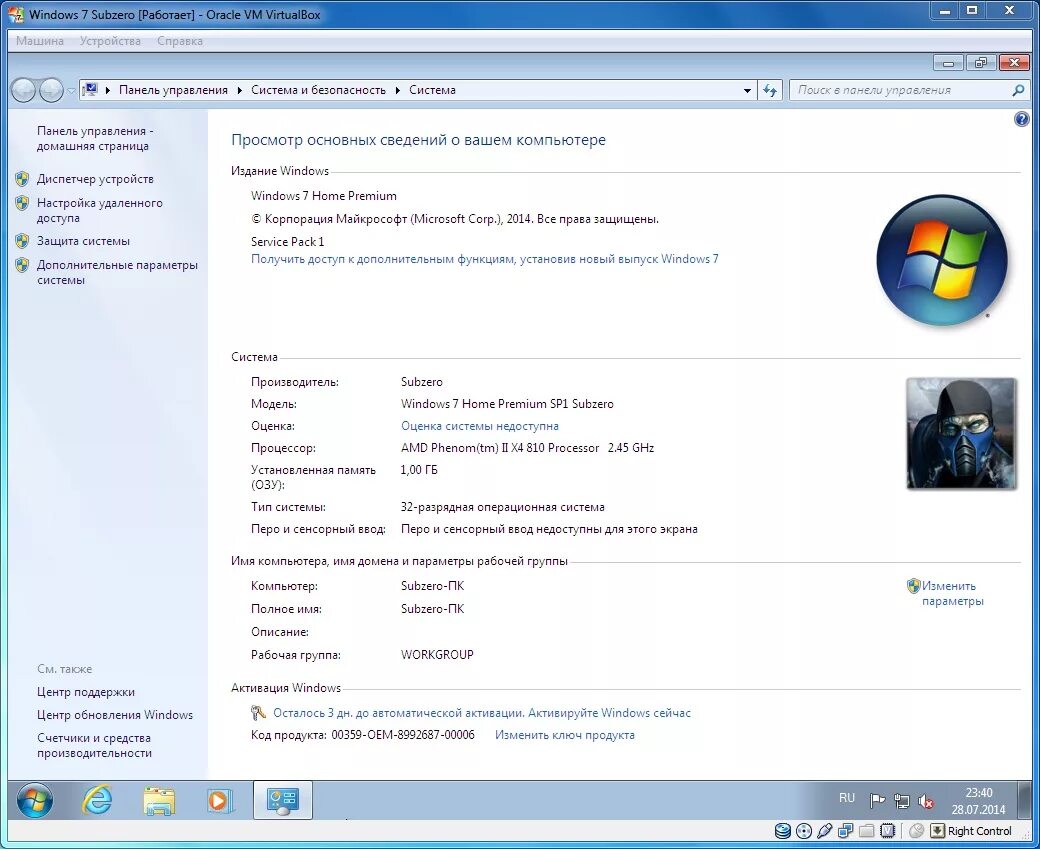The height and width of the screenshot is (849, 1040).
Task: Click the VirtualBox virtualization chip icon
Action: pos(887,830)
